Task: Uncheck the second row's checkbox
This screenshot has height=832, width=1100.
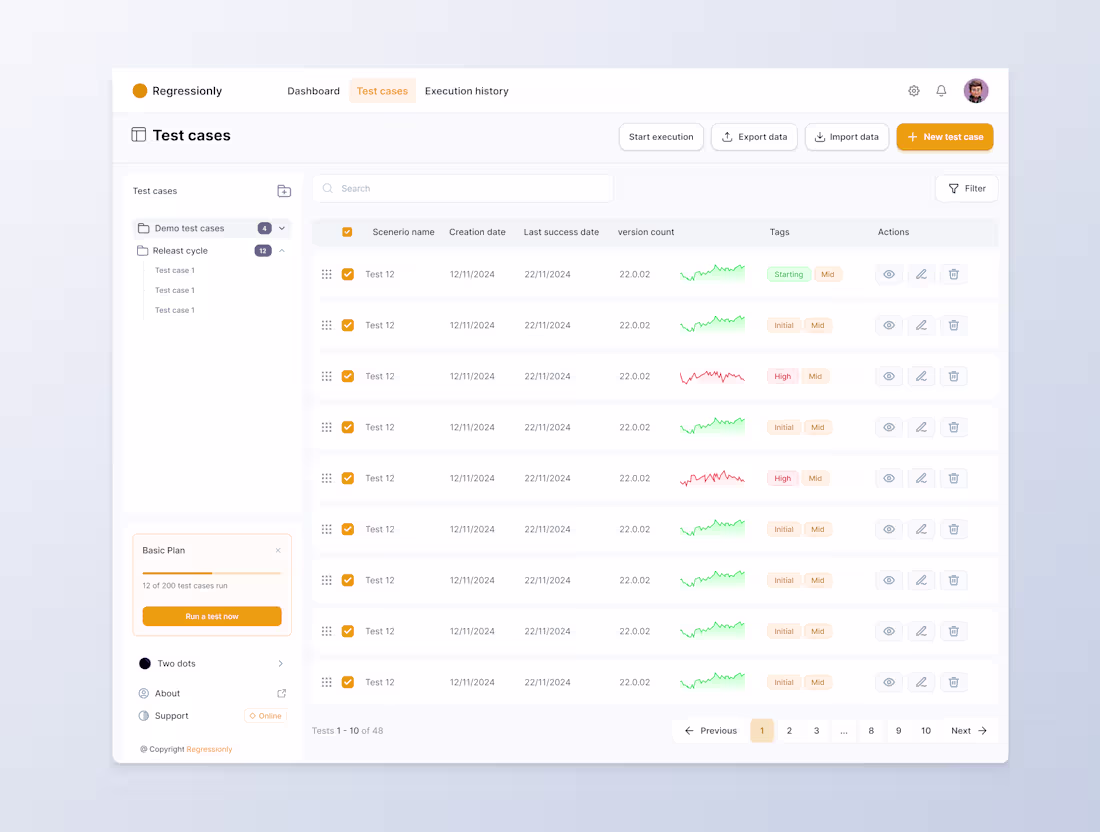Action: click(347, 326)
